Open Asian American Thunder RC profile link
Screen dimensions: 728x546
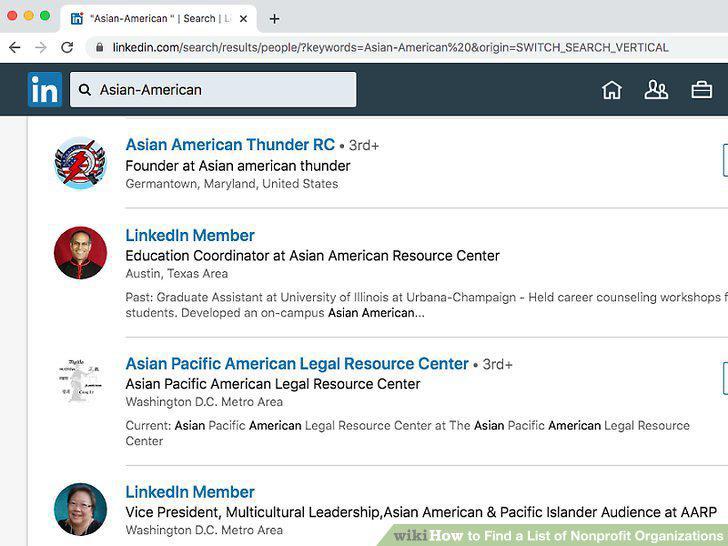coord(230,144)
